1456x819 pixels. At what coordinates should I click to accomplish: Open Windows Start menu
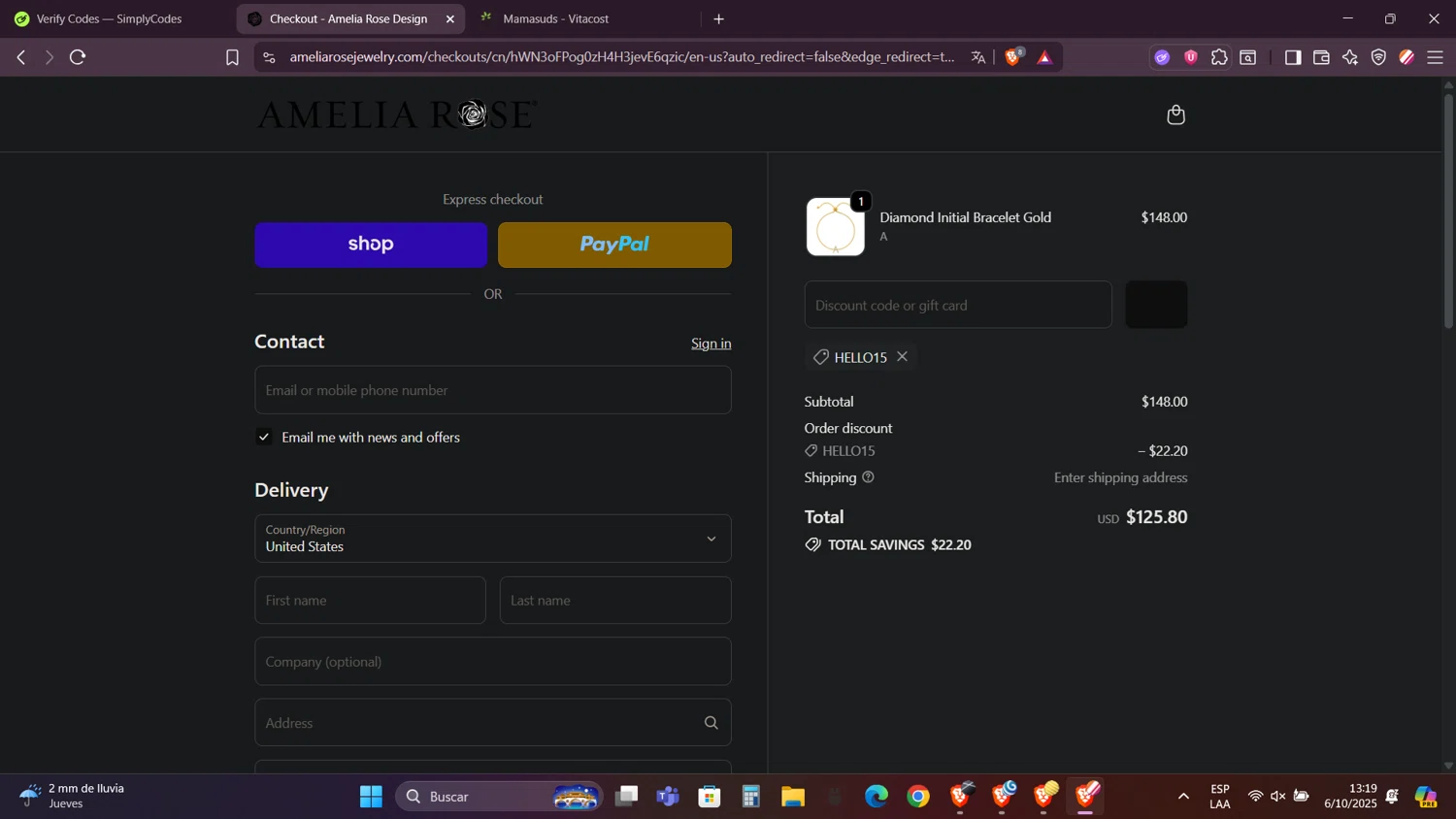371,797
